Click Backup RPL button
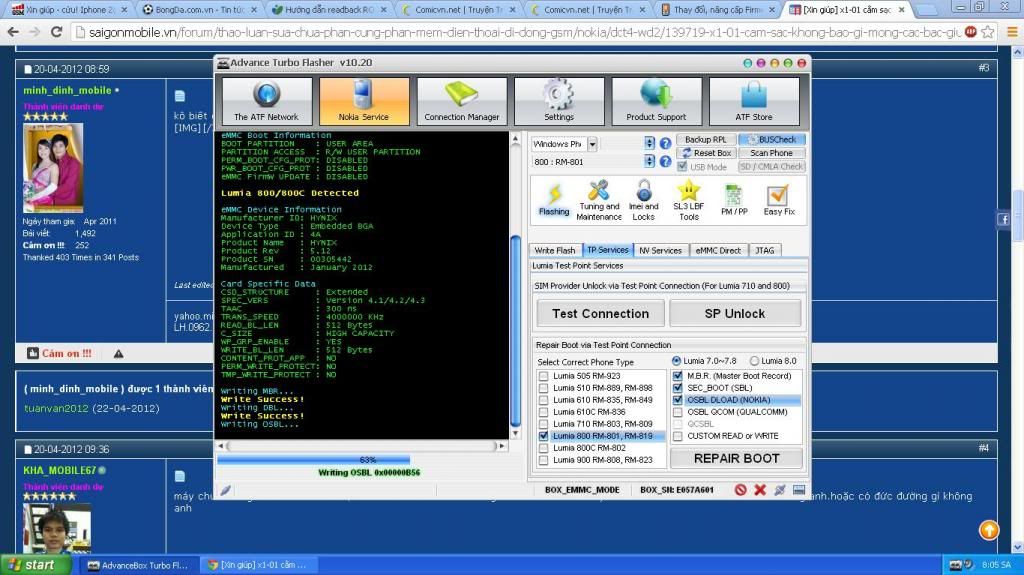Viewport: 1024px width, 575px height. pos(705,139)
